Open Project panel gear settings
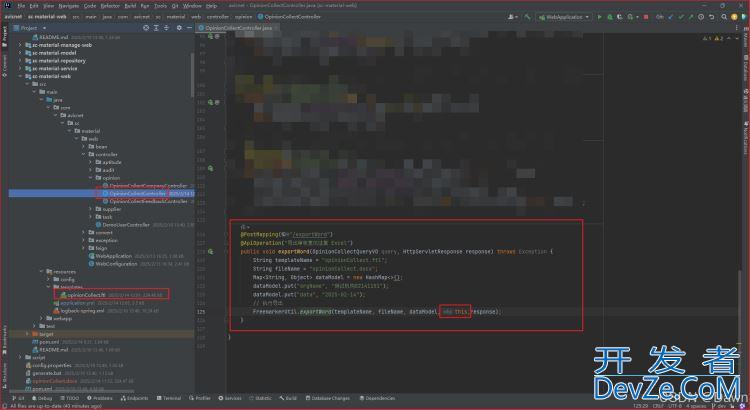This screenshot has height=410, width=750. pos(179,28)
